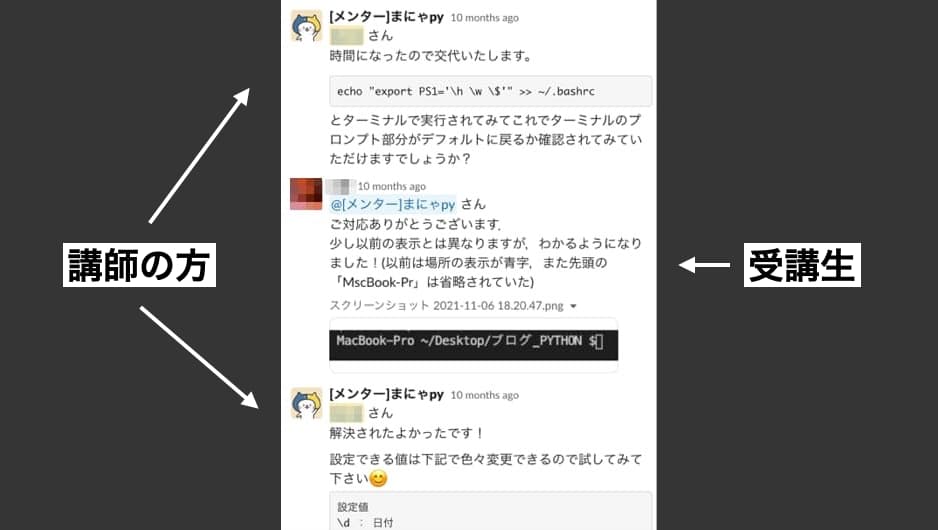Click the スクリーンショット 2021-11-06 file name

446,306
